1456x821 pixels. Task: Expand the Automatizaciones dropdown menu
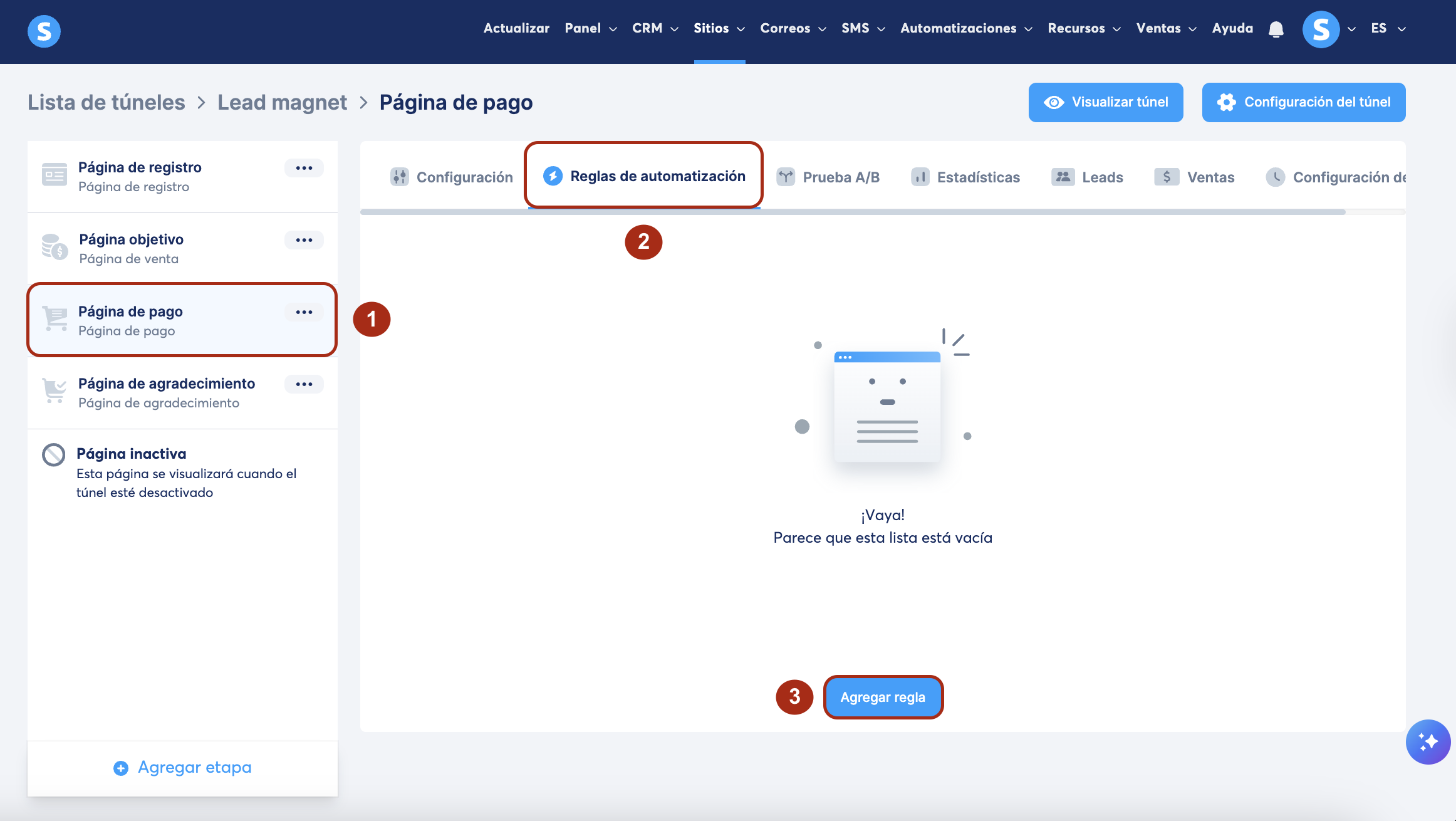click(965, 28)
